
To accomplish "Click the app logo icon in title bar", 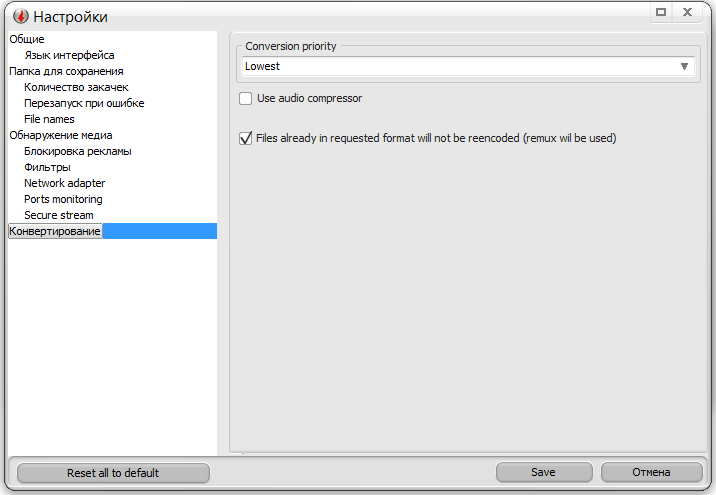I will point(19,16).
